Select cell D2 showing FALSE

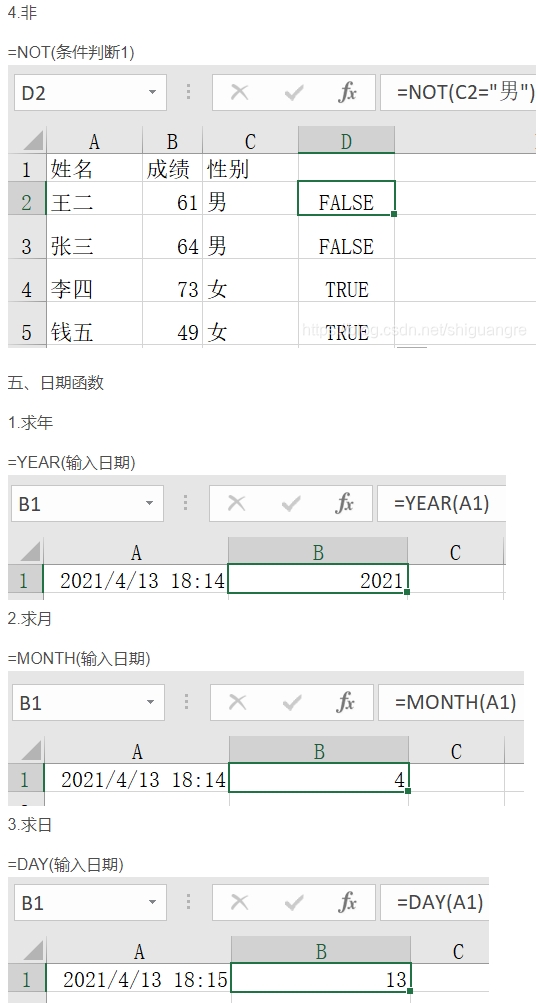click(346, 199)
